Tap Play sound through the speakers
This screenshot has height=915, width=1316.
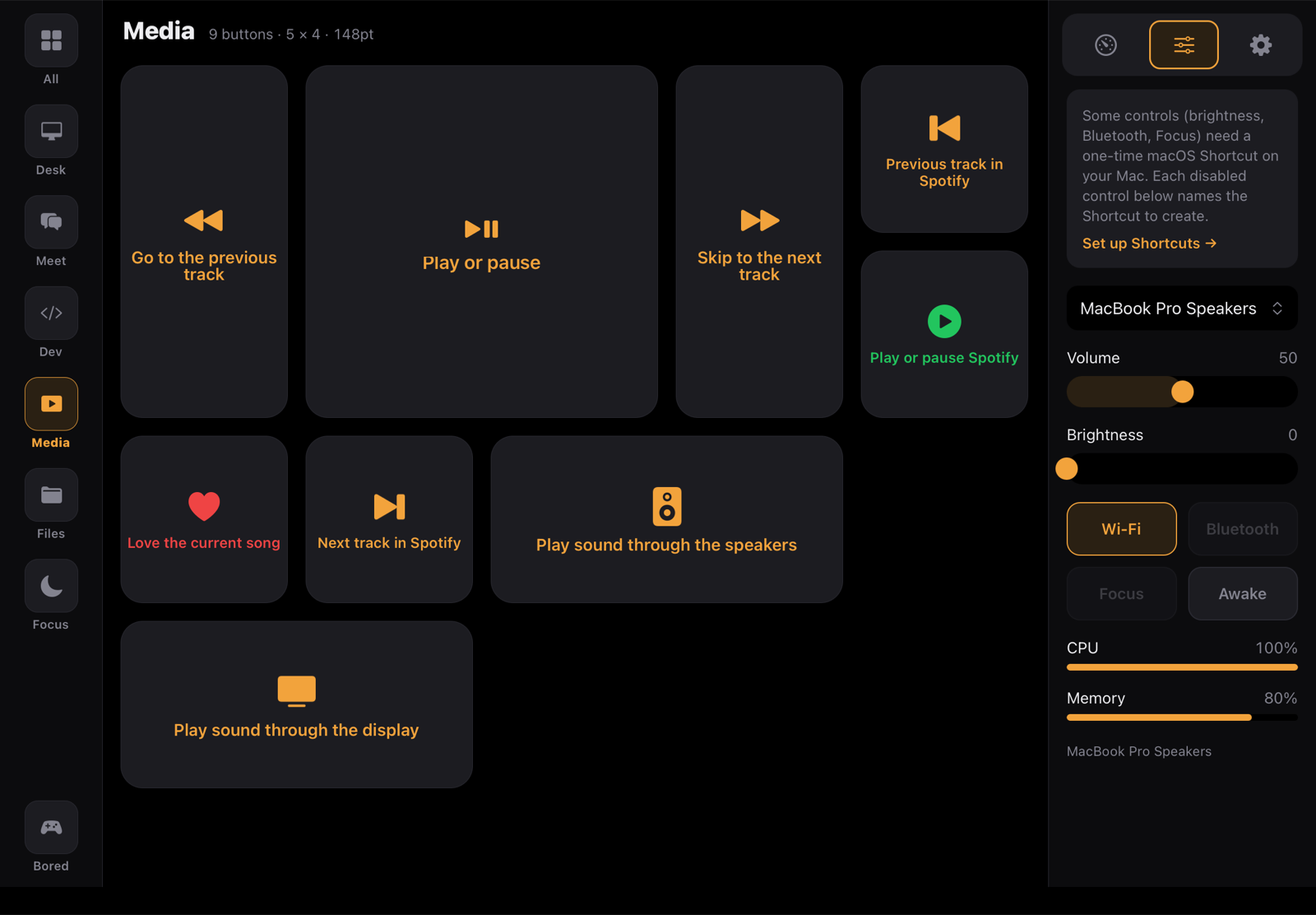666,519
